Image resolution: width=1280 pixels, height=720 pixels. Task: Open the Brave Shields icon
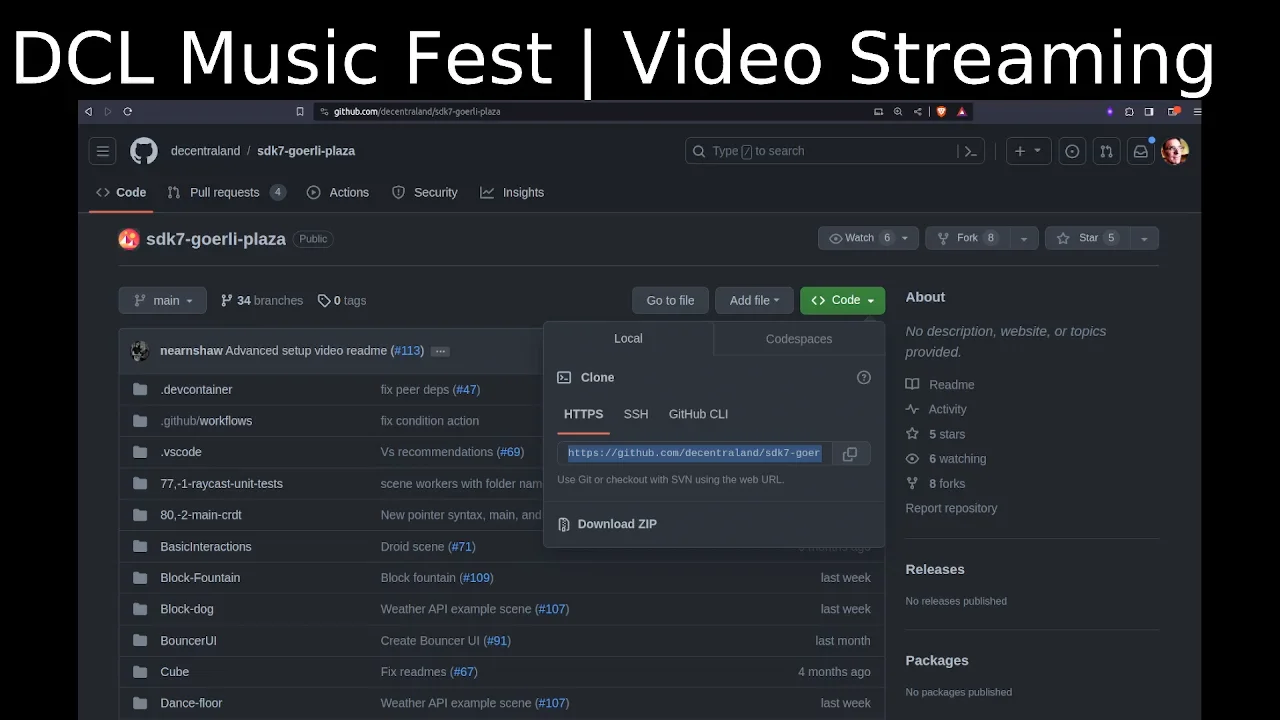(x=941, y=111)
